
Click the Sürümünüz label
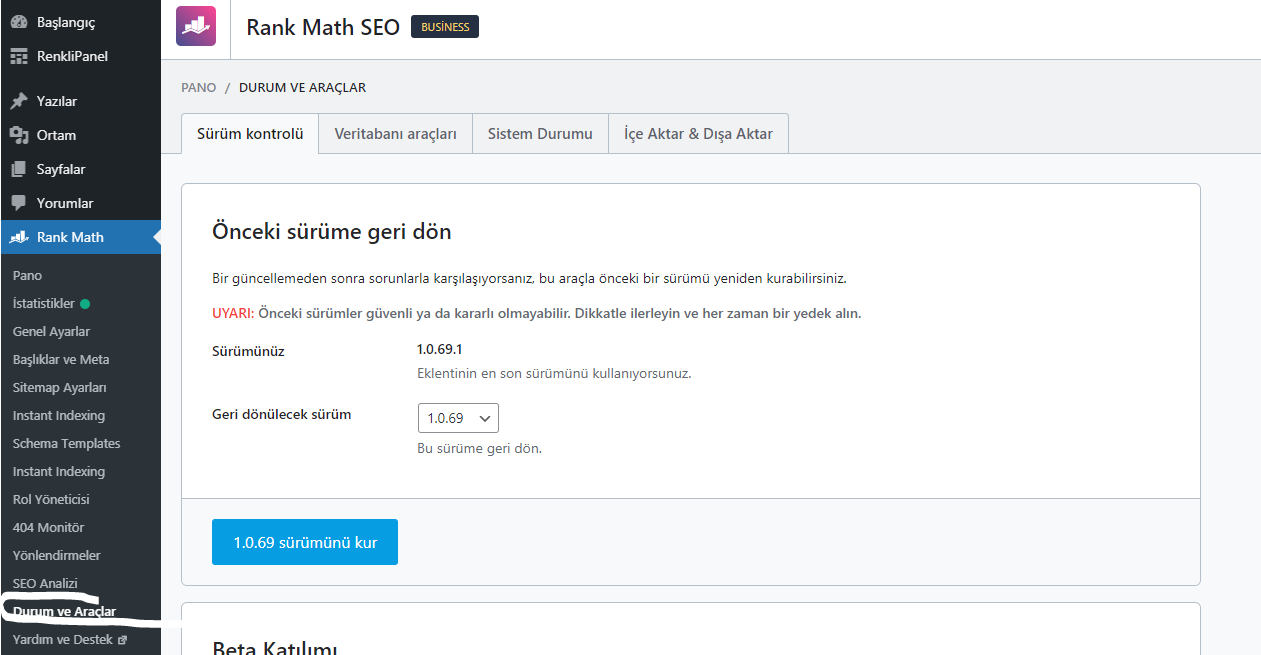pos(248,351)
